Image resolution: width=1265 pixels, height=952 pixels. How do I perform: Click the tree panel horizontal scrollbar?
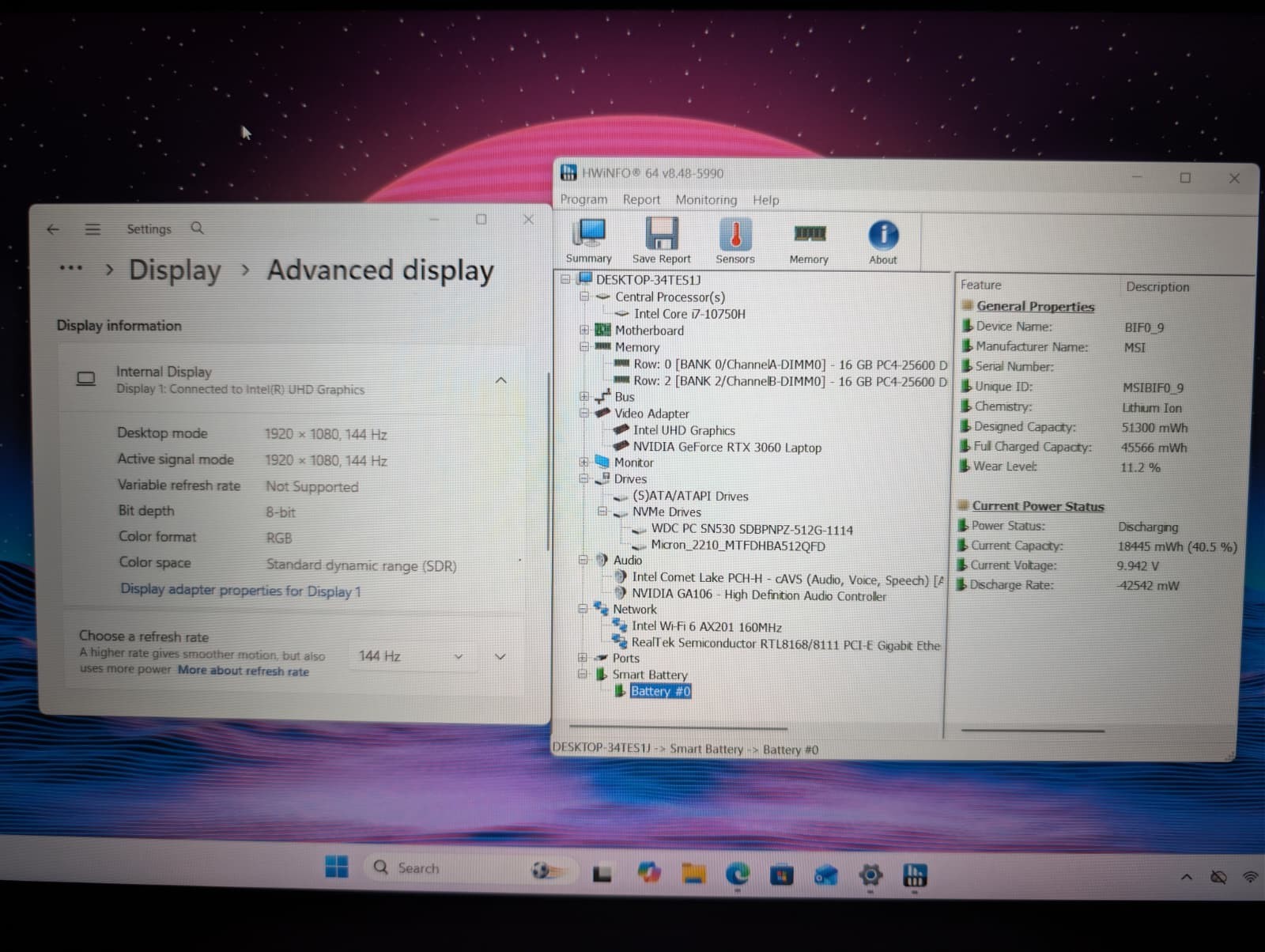pos(678,727)
